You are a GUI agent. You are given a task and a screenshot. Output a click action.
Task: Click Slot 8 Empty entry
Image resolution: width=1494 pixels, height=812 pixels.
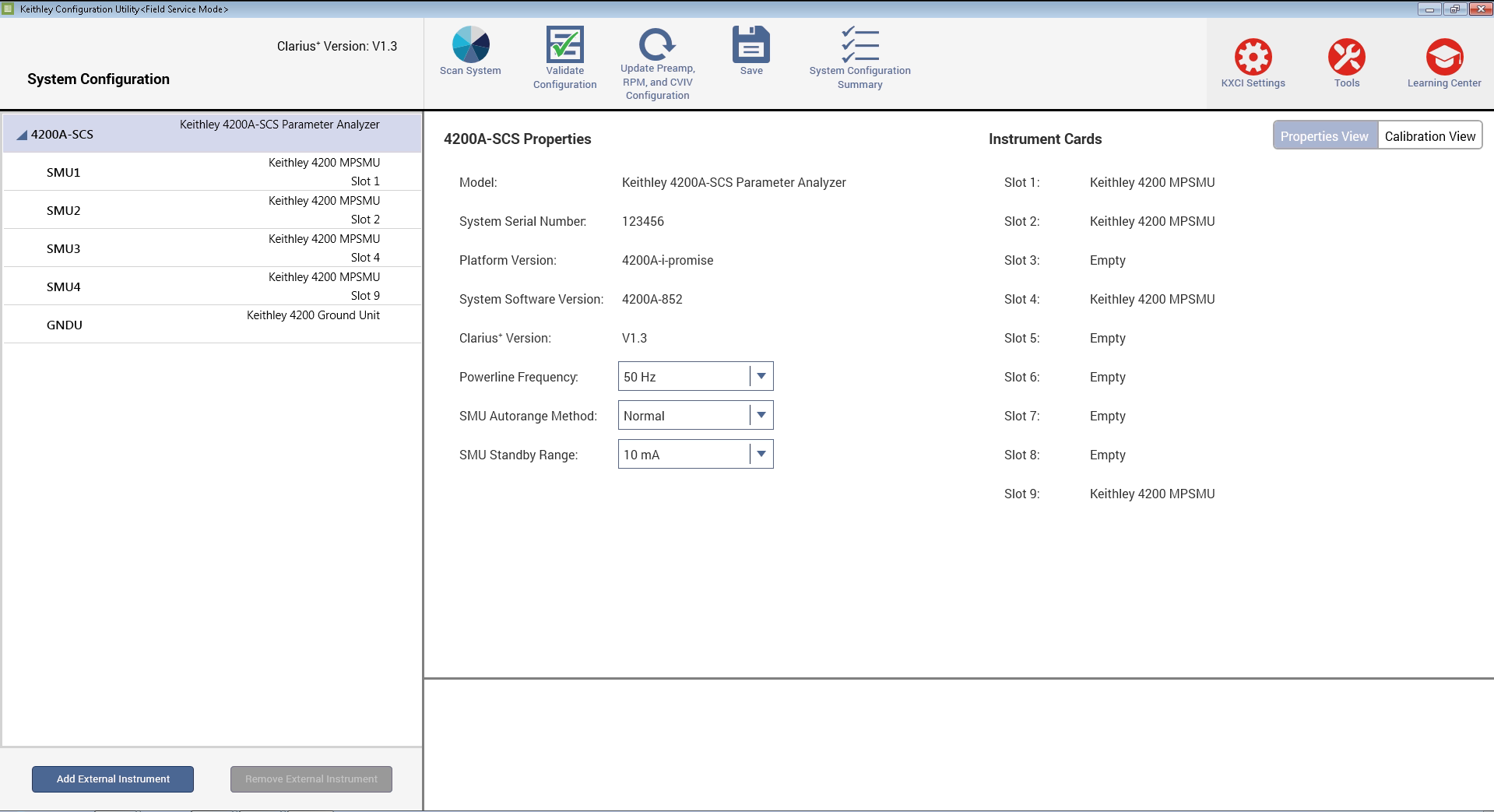point(1108,455)
